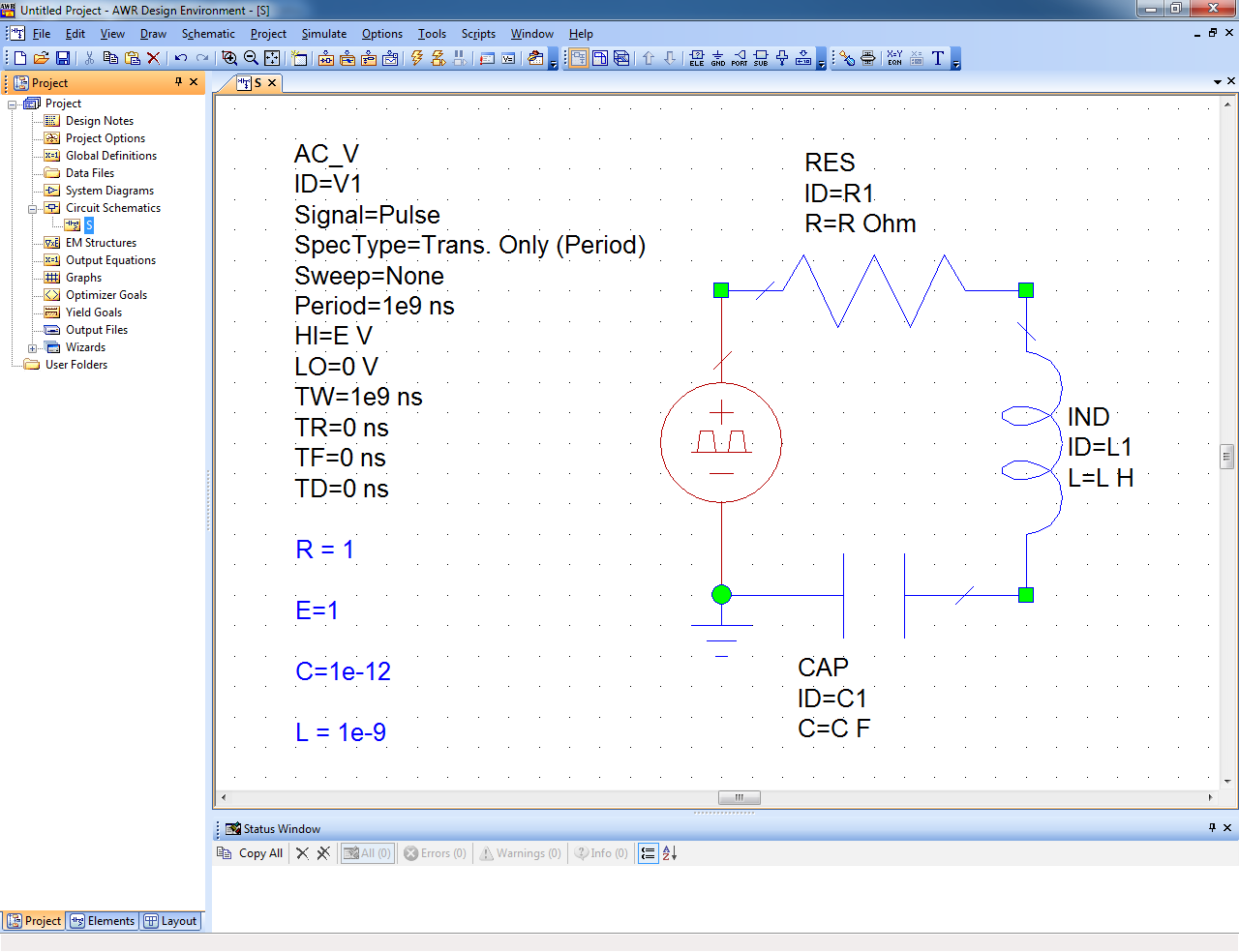Screen dimensions: 1239x952
Task: Toggle the Info (0) filter
Action: click(601, 853)
